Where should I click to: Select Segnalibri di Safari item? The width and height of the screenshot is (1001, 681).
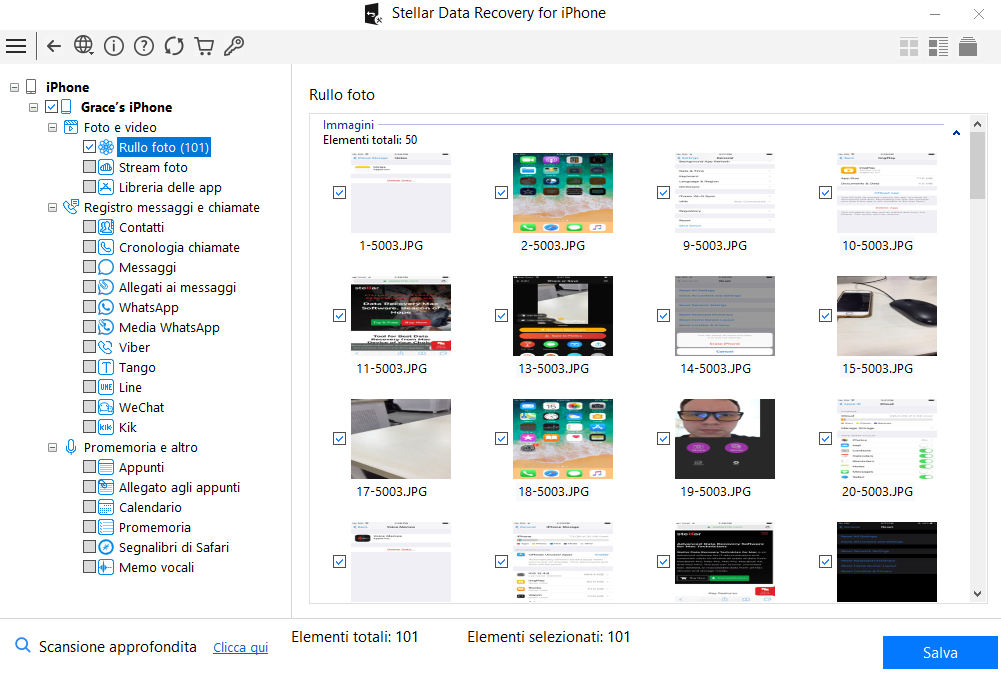pos(173,547)
